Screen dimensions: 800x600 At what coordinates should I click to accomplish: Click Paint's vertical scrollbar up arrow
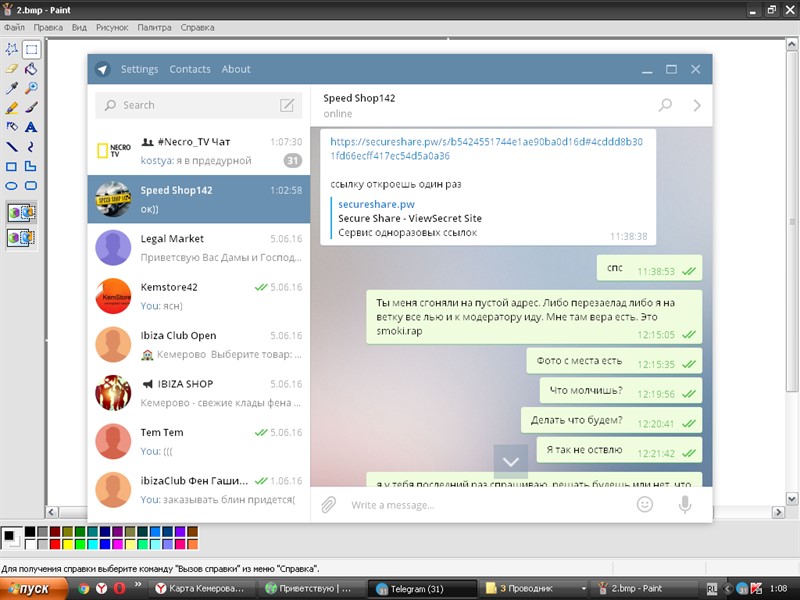792,44
